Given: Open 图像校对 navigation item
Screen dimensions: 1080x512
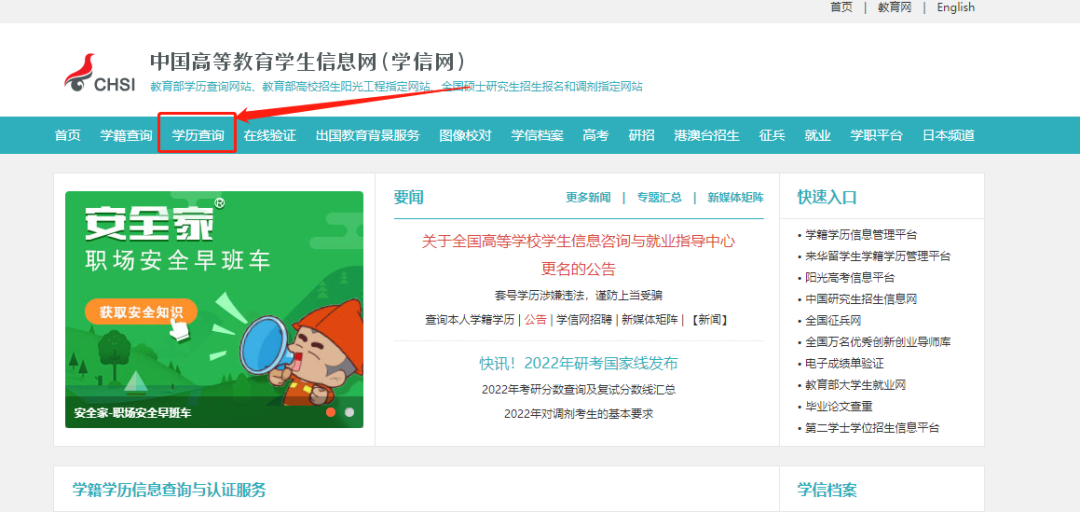Looking at the screenshot, I should [x=466, y=135].
